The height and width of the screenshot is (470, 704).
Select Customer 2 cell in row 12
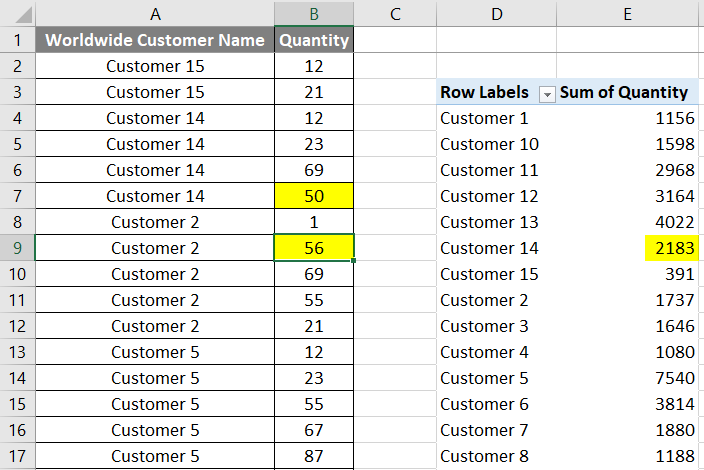click(155, 326)
